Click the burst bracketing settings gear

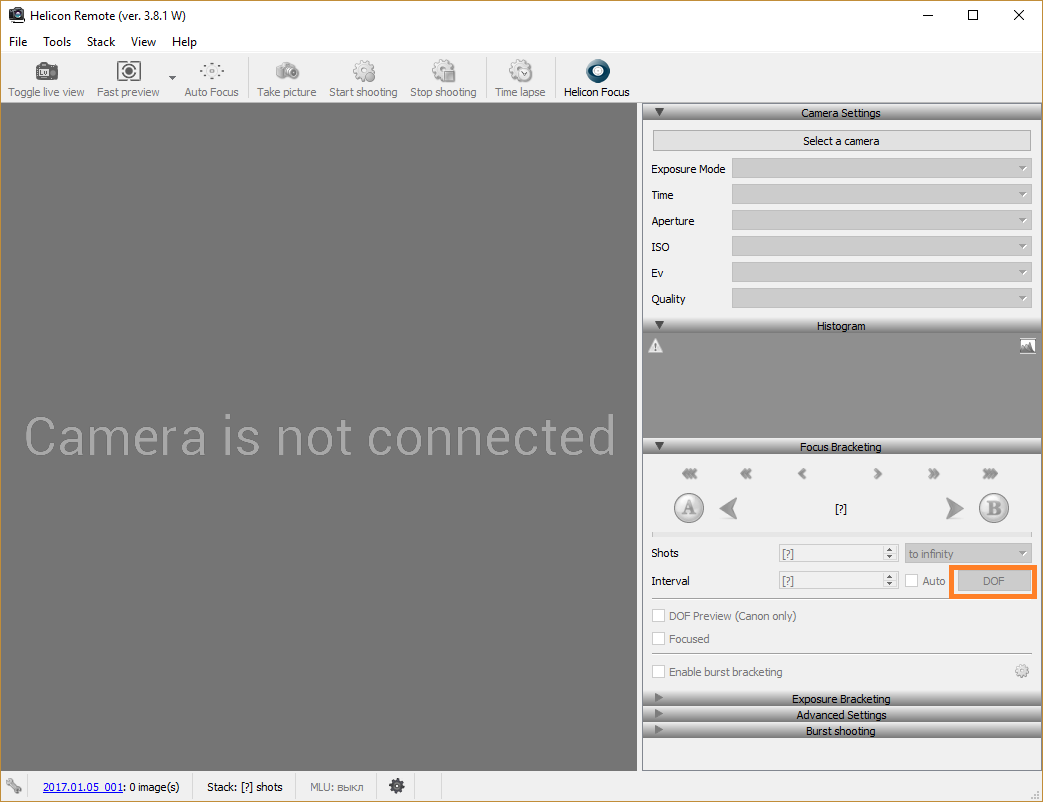[x=1022, y=672]
